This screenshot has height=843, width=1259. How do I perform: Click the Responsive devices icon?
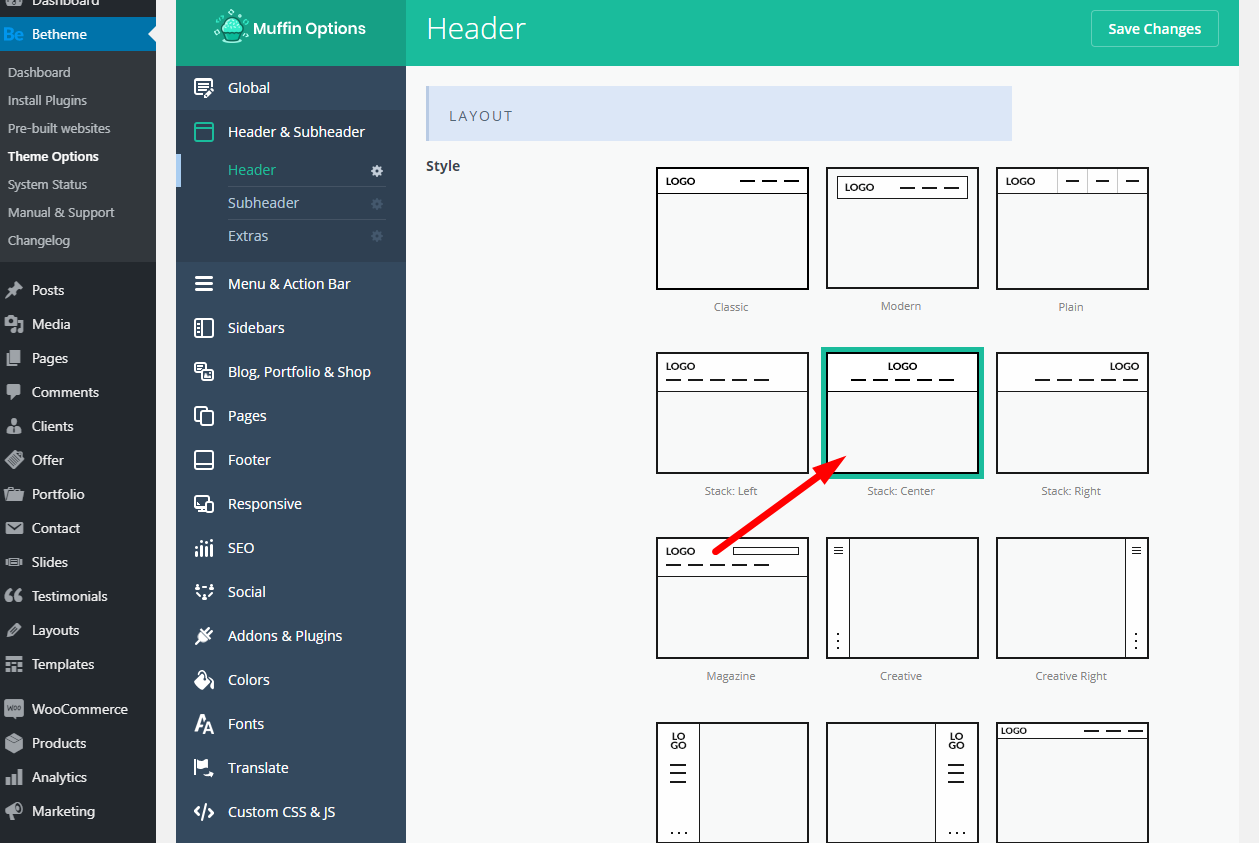(204, 504)
